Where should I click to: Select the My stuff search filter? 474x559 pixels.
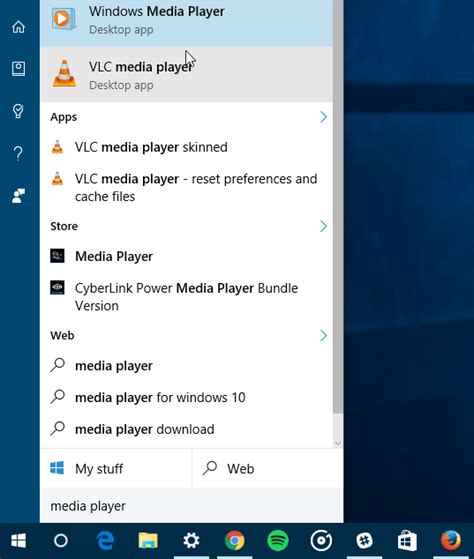(x=116, y=468)
